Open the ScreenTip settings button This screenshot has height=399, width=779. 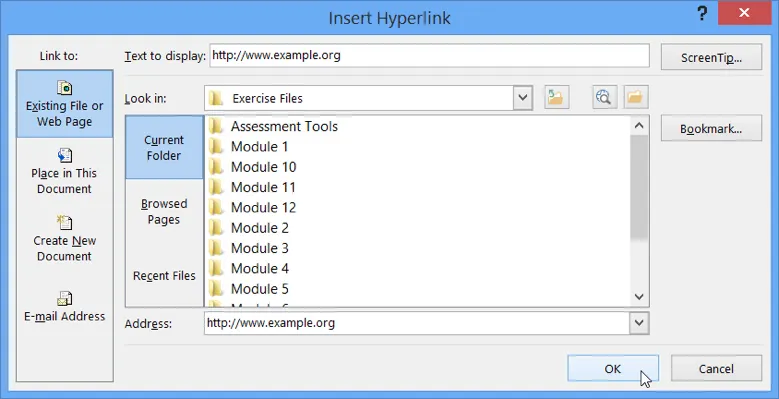[711, 58]
